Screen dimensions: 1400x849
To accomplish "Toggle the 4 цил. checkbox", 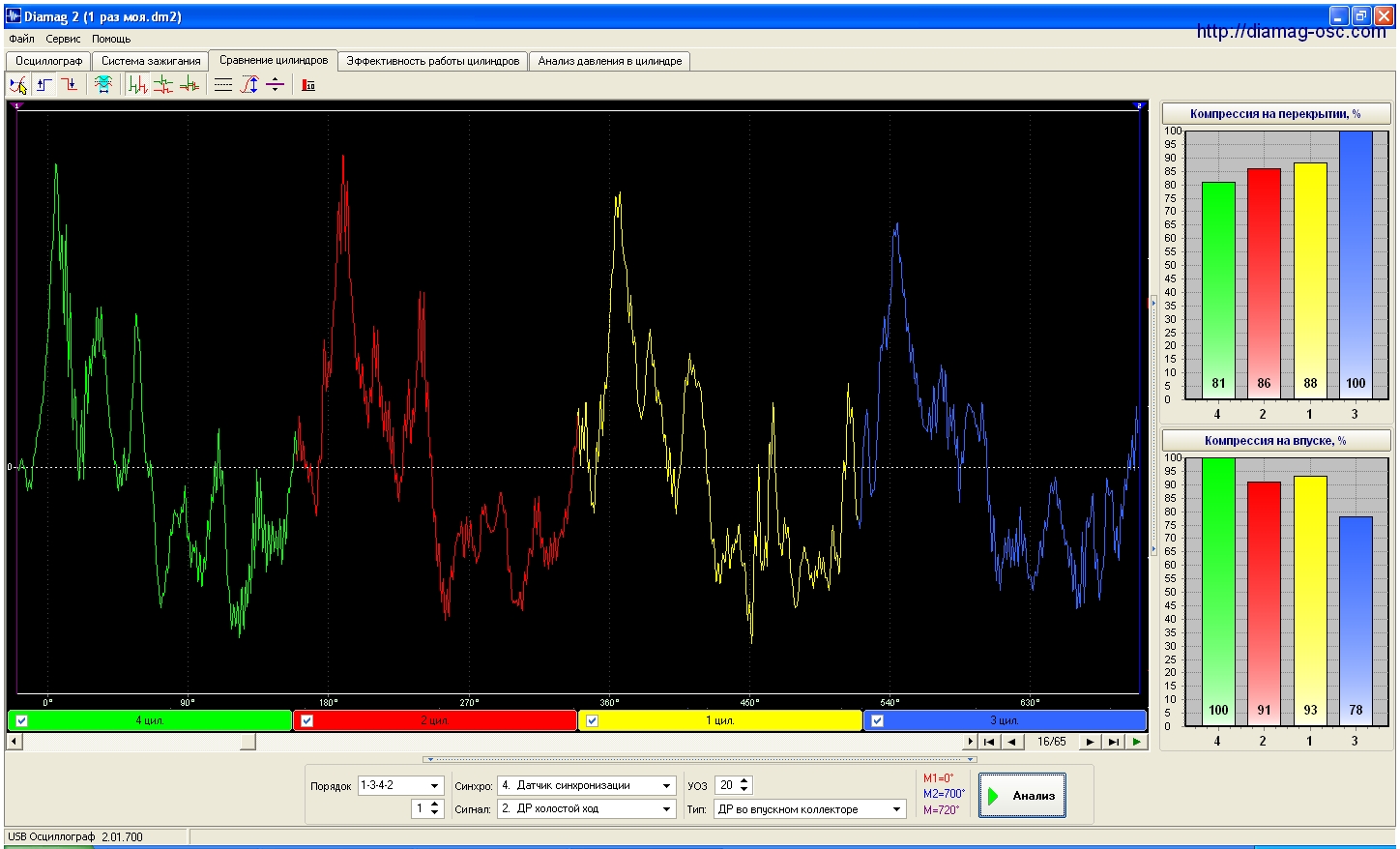I will coord(21,720).
